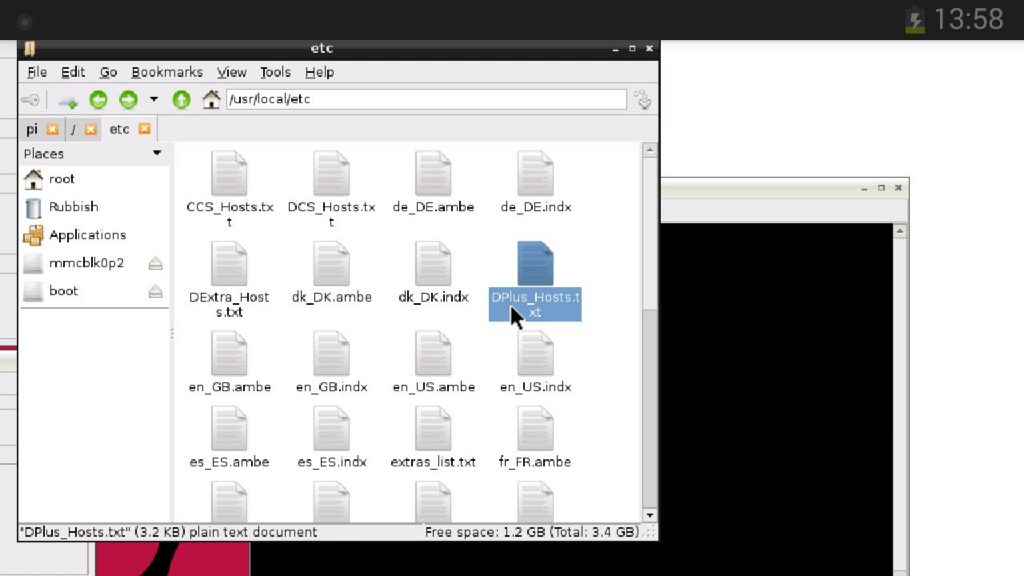Select the de_DE.ambe file icon
Screen dimensions: 1024x576
click(x=433, y=174)
